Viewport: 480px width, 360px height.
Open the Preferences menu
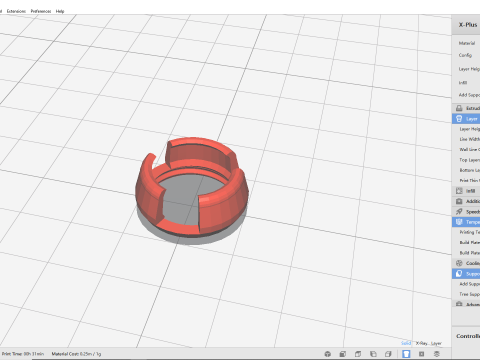[x=41, y=11]
